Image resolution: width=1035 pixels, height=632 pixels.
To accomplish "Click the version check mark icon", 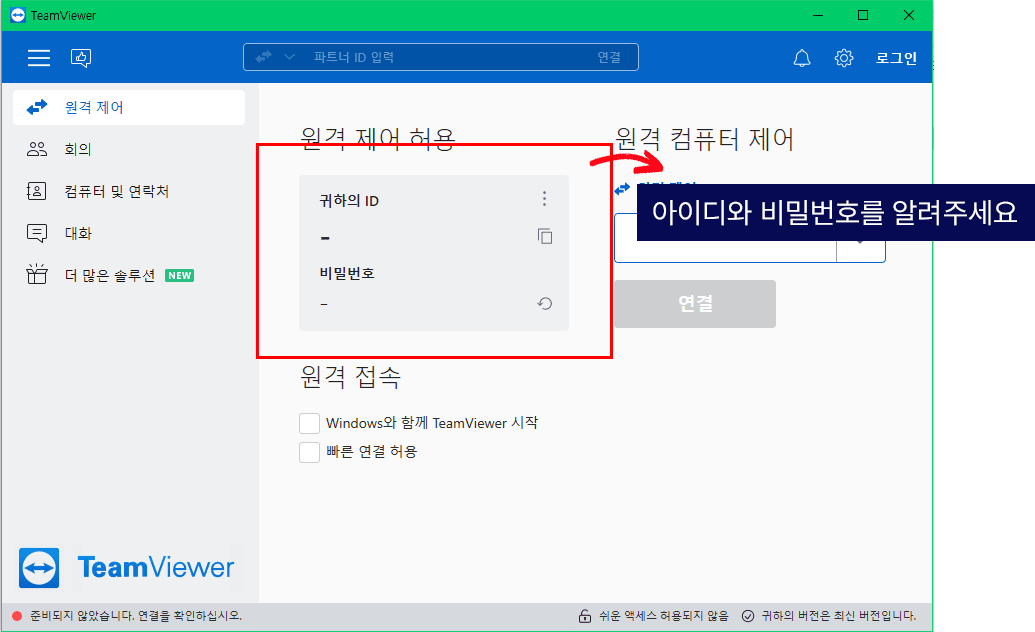I will click(x=748, y=616).
